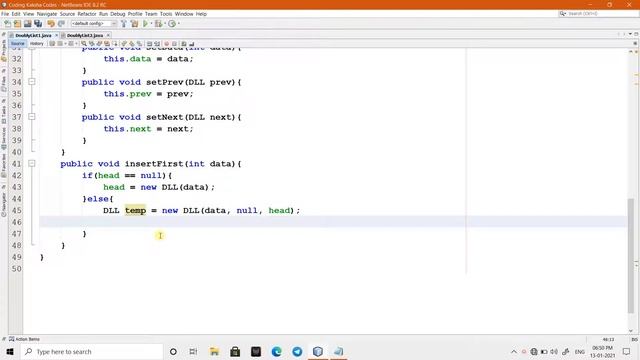The height and width of the screenshot is (360, 640).
Task: Click the New File toolbar icon
Action: (x=8, y=24)
